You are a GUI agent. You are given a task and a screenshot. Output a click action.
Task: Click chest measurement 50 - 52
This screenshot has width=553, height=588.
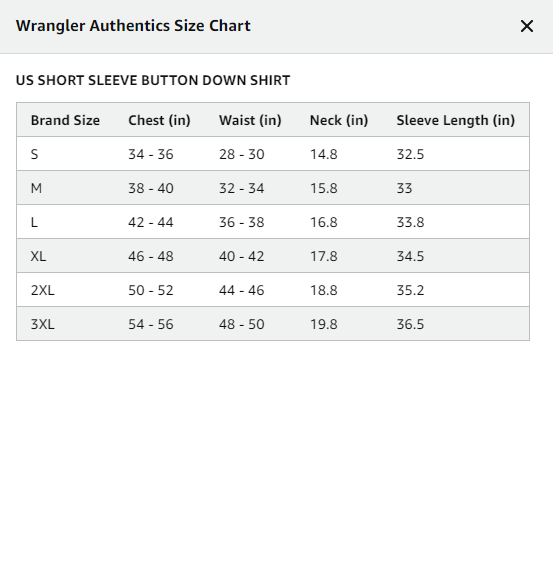151,290
